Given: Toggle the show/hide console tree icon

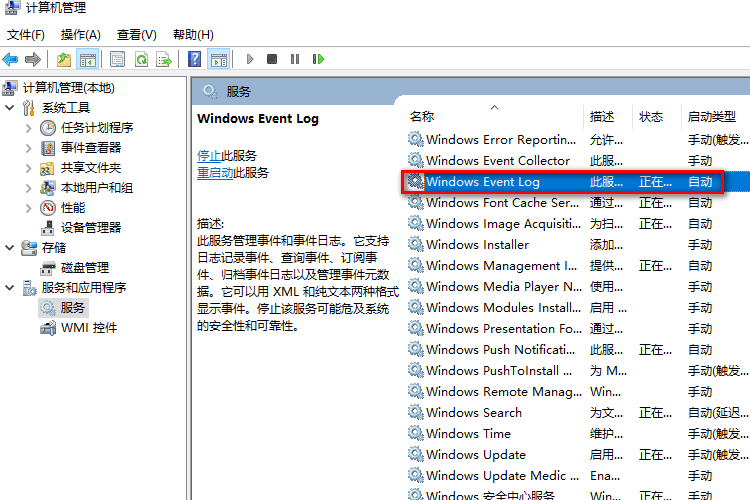Looking at the screenshot, I should (x=88, y=59).
